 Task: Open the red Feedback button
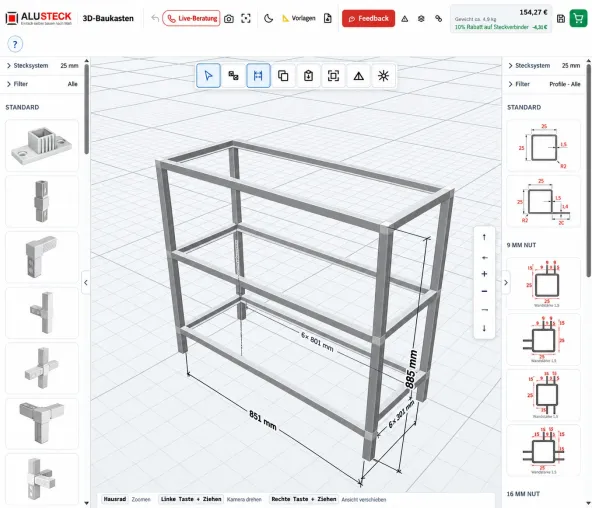pos(368,18)
